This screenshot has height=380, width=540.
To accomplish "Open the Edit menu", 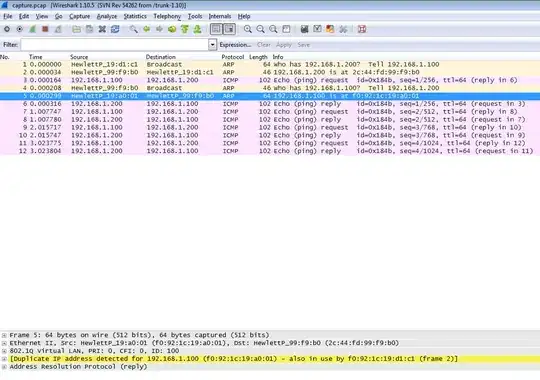I will tap(24, 16).
